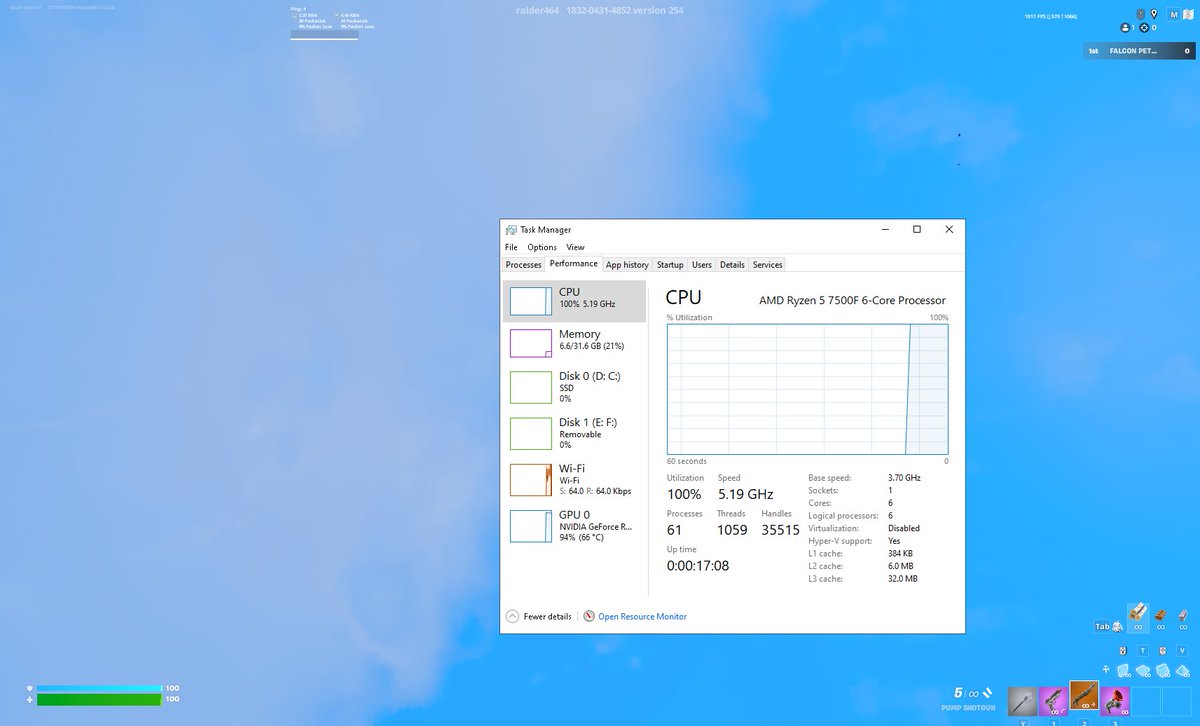Click the FALCON PET leaderboard entry

pyautogui.click(x=1139, y=51)
